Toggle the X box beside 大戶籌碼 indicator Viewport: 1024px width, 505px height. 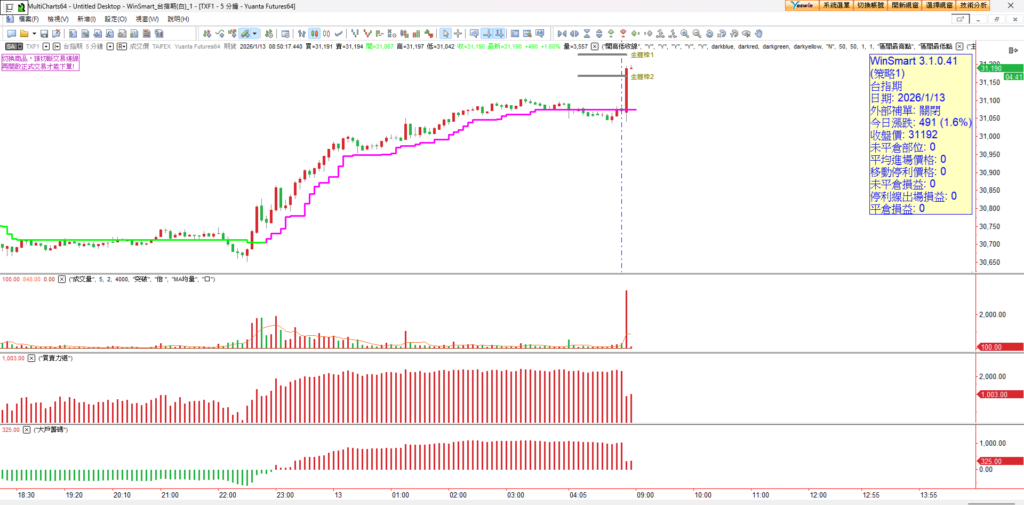pos(28,429)
